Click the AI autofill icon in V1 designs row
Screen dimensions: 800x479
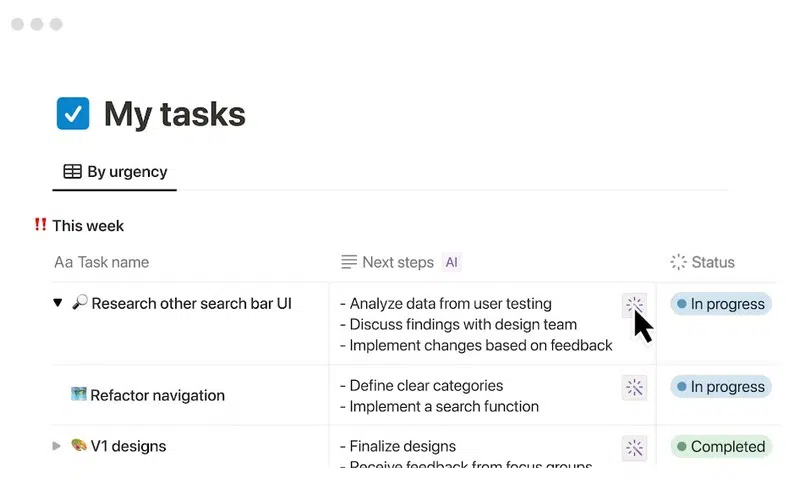tap(634, 448)
